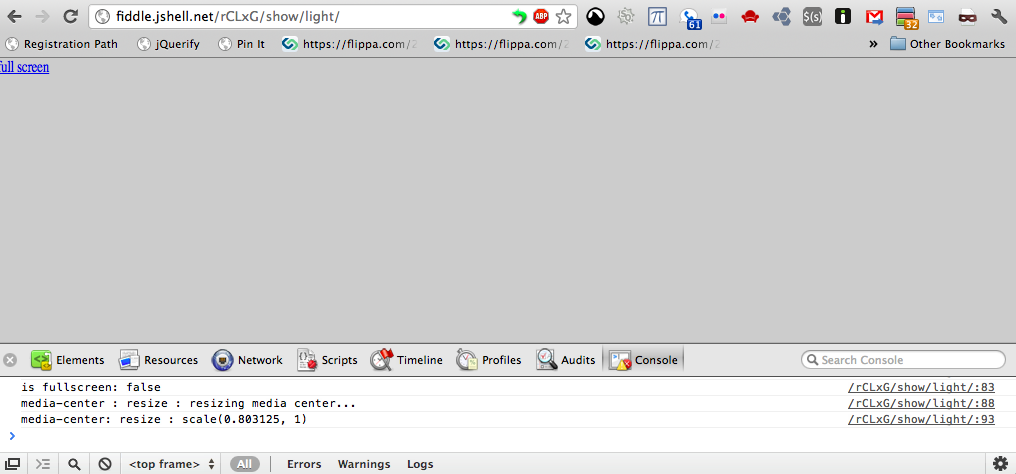Switch to the Timeline panel

pos(407,360)
